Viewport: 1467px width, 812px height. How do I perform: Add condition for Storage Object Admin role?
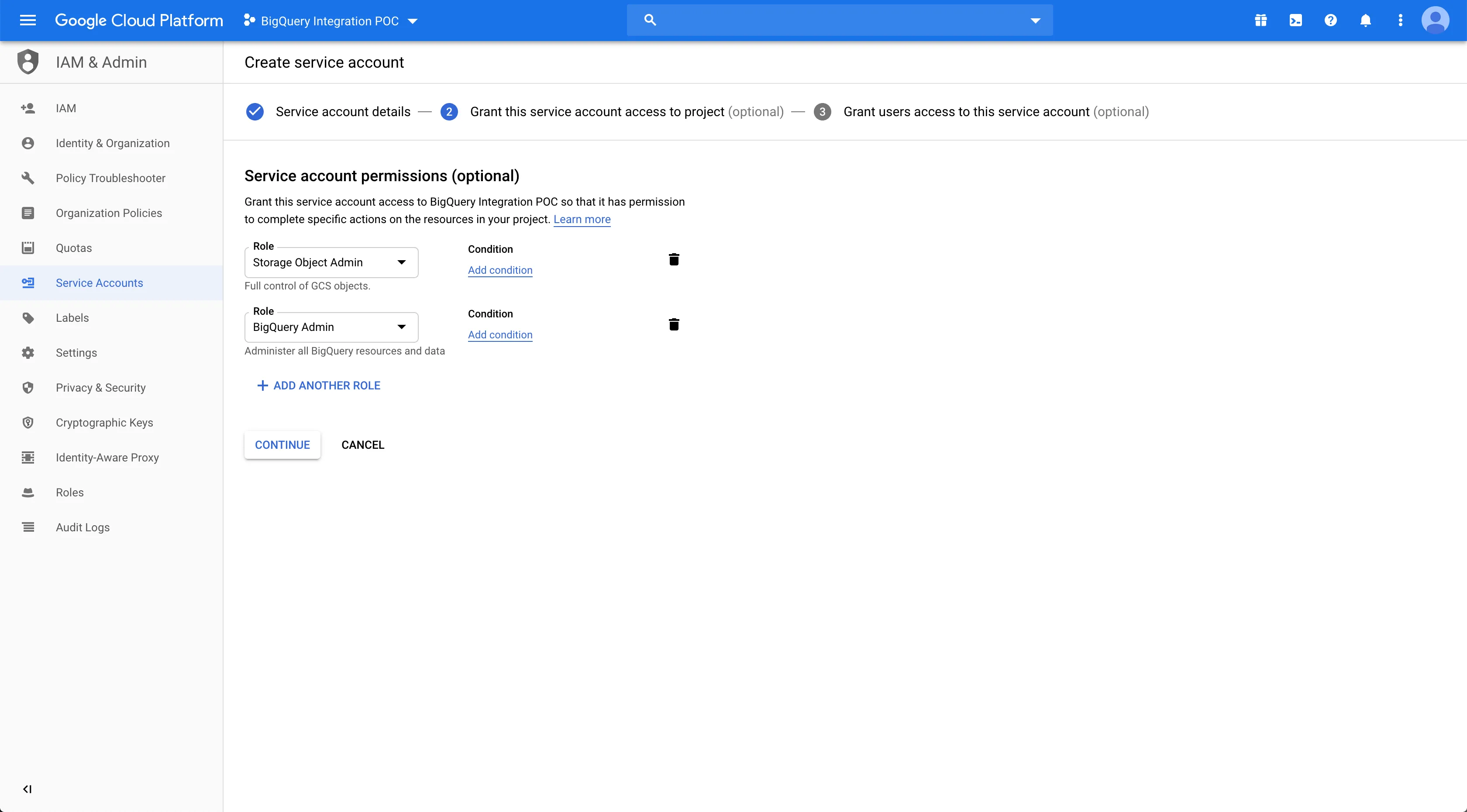point(500,270)
